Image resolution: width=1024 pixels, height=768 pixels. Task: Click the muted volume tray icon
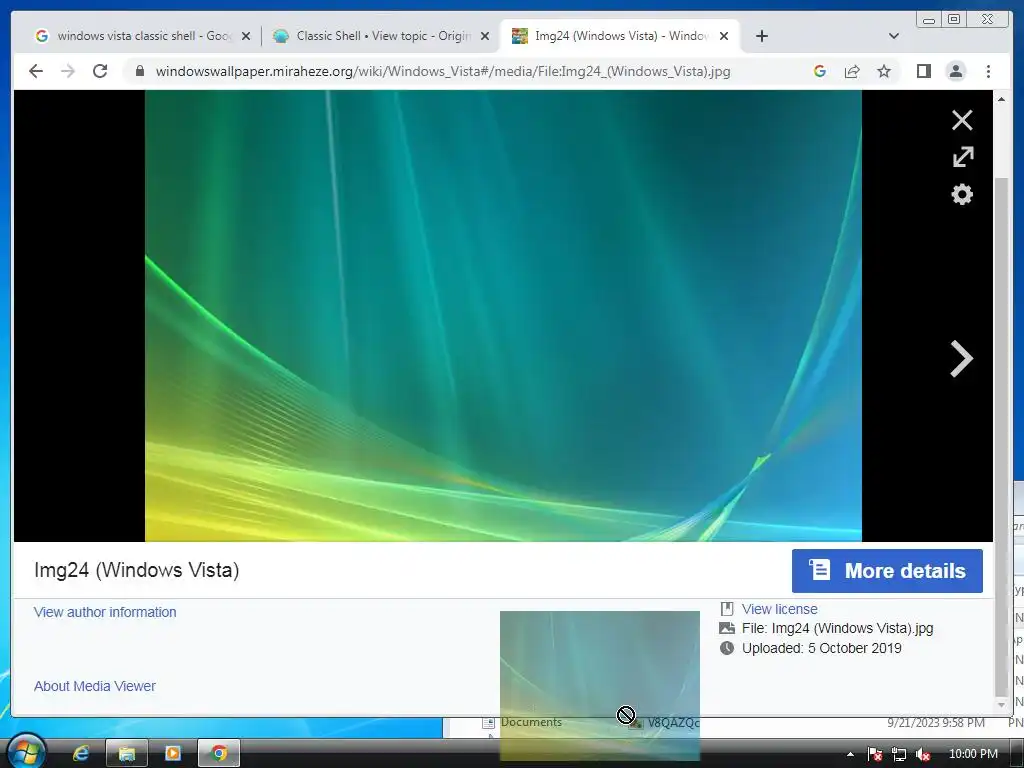click(x=923, y=754)
